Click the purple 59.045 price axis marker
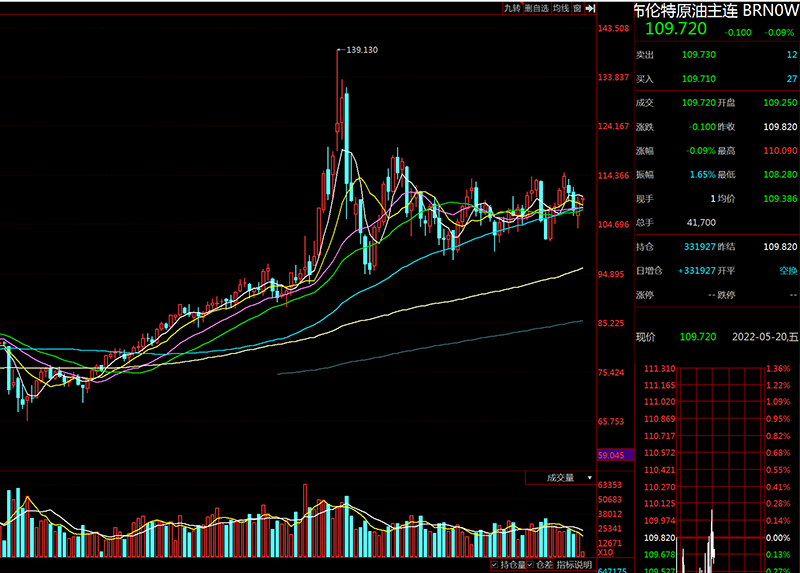The image size is (800, 573). (x=610, y=455)
